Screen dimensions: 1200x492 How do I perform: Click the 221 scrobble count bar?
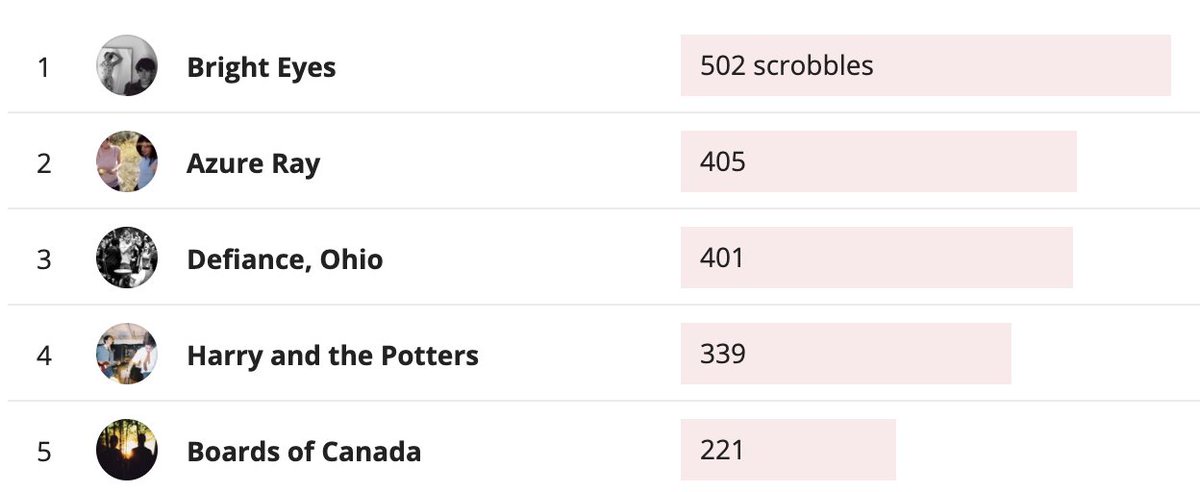tap(788, 450)
